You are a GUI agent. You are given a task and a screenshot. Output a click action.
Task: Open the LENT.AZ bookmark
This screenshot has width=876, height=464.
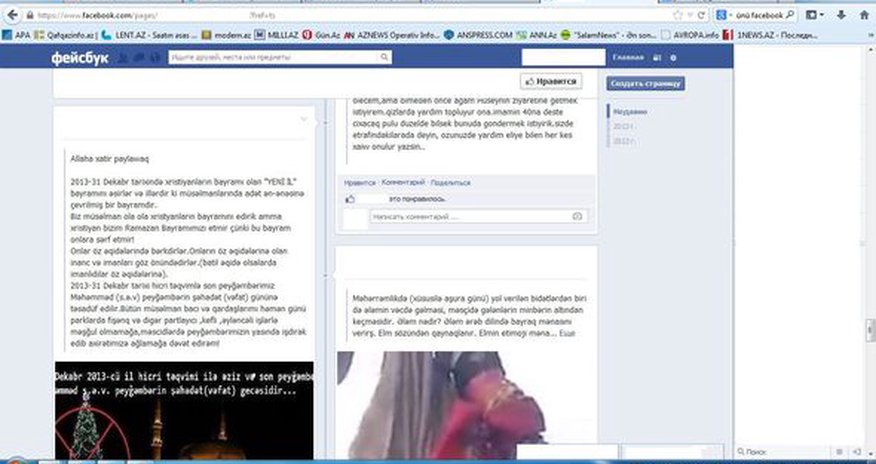(x=149, y=35)
